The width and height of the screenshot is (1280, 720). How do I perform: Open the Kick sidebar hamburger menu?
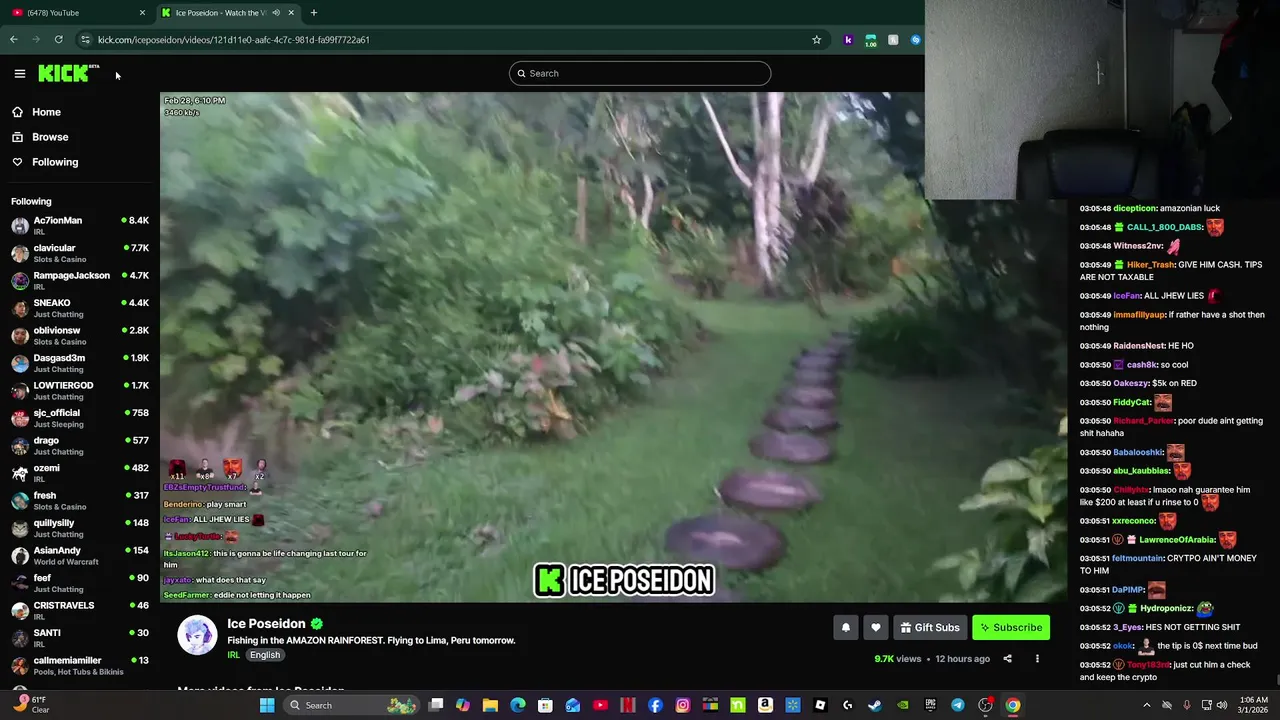19,73
